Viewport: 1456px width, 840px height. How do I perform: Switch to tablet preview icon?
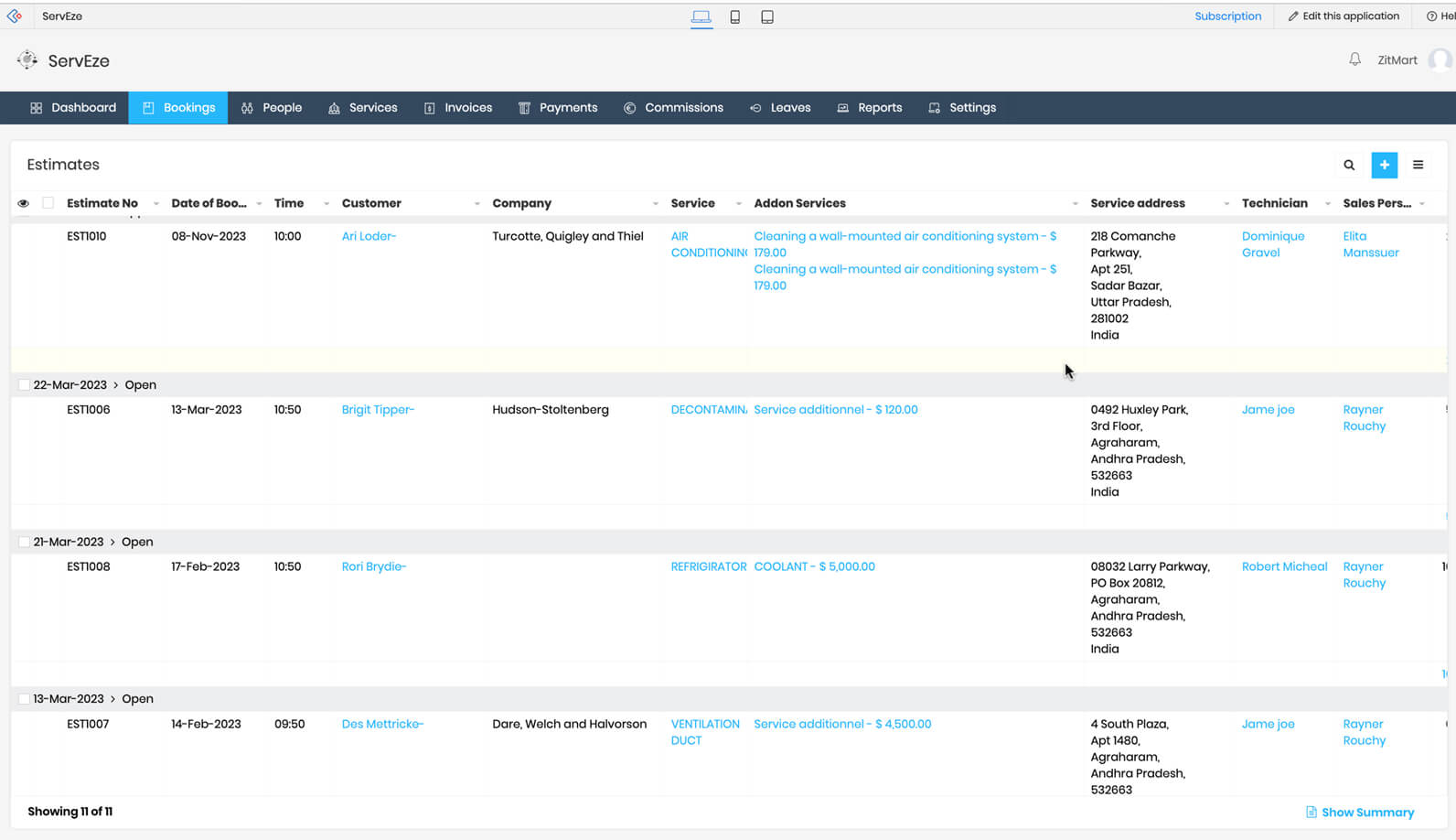pos(767,17)
